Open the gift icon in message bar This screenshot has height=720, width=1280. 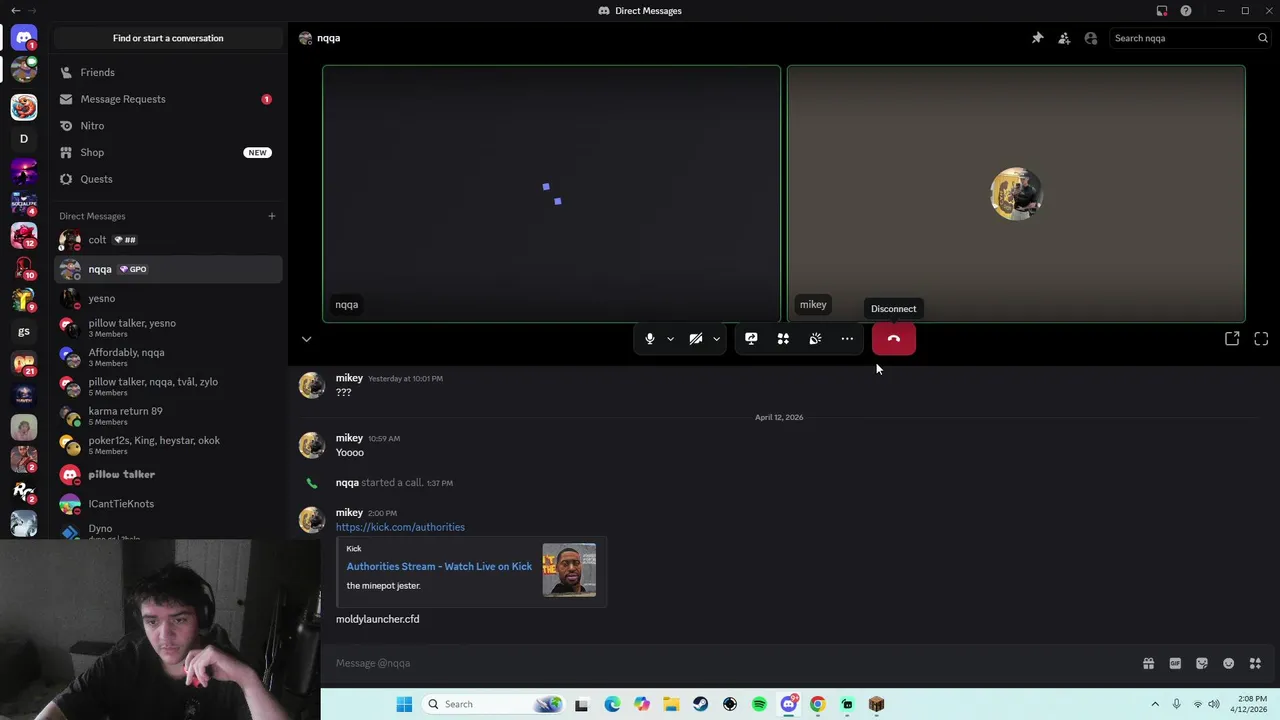tap(1148, 663)
